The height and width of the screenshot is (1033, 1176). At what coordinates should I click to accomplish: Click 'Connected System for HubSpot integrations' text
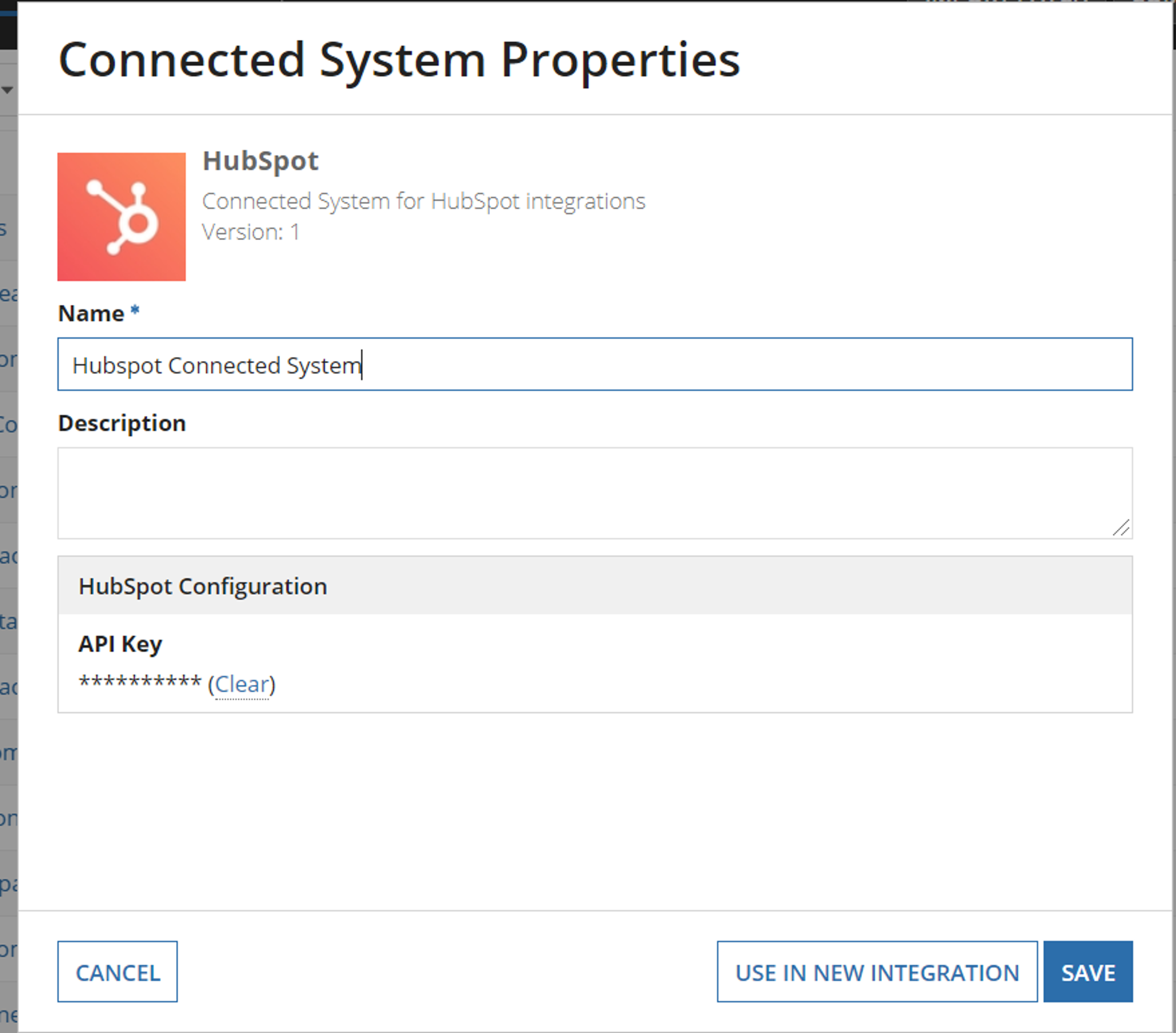point(424,202)
